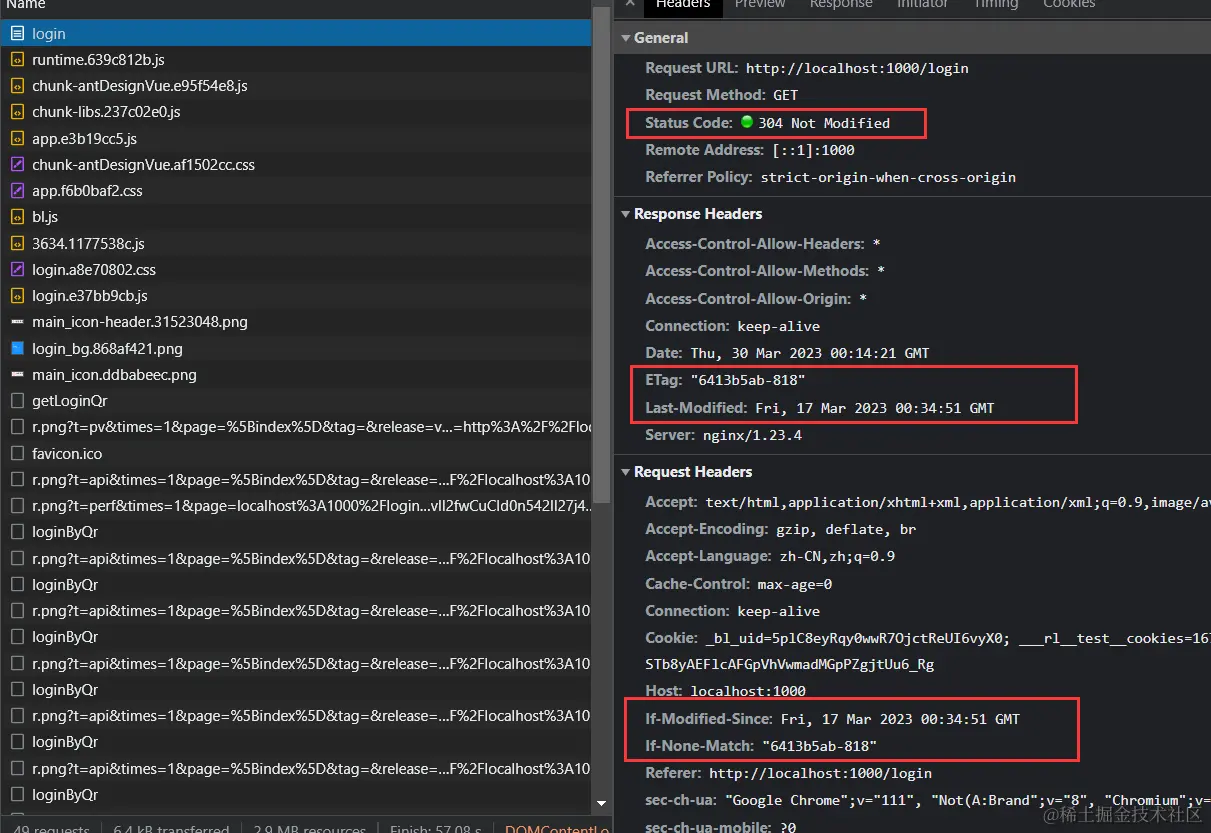This screenshot has height=833, width=1211.
Task: Select the login document request icon
Action: point(17,34)
